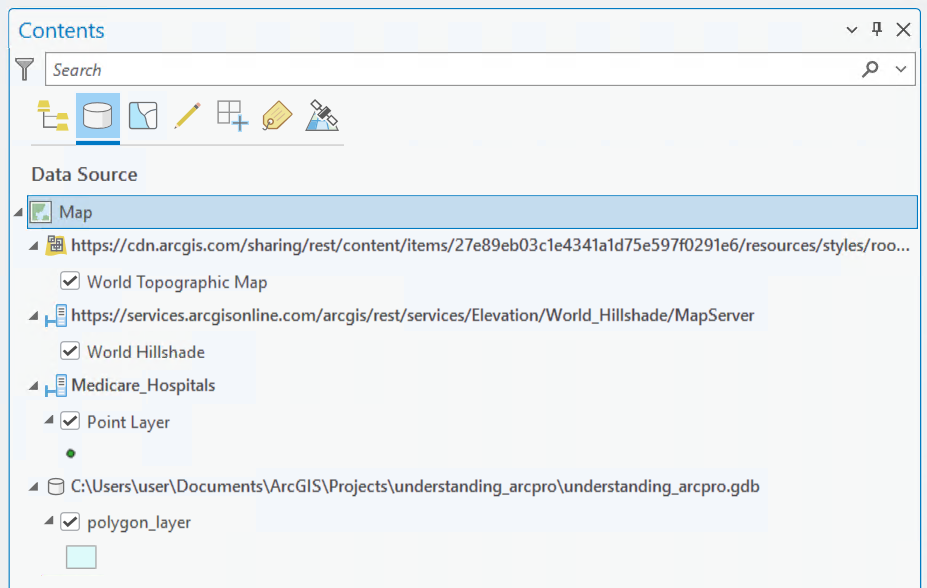This screenshot has width=927, height=588.
Task: Select Medicare_Hospitals source name
Action: (143, 385)
